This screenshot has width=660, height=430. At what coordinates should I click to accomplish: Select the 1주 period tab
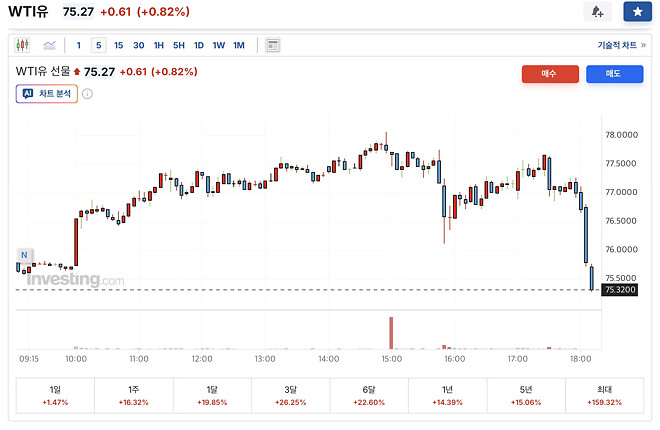(x=133, y=395)
